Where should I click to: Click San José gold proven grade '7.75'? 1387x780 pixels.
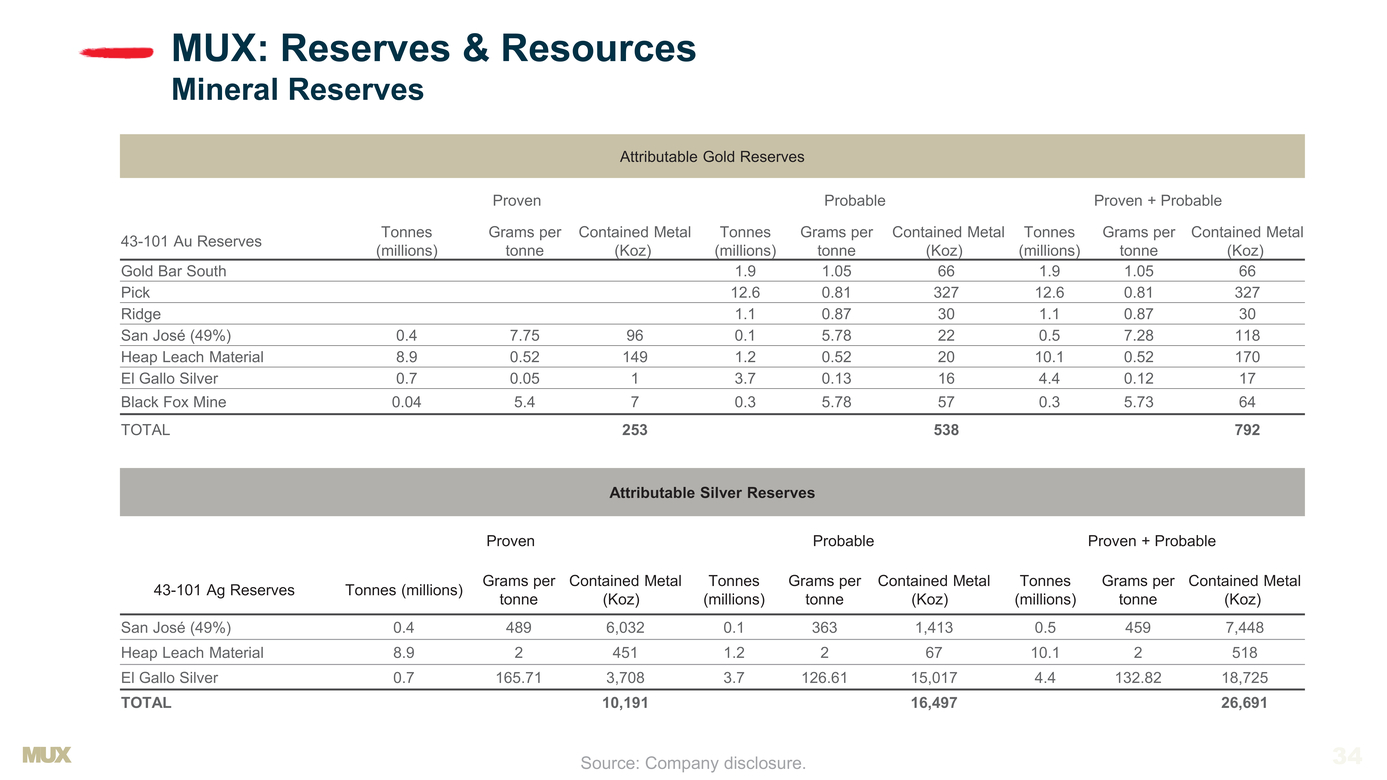coord(525,335)
